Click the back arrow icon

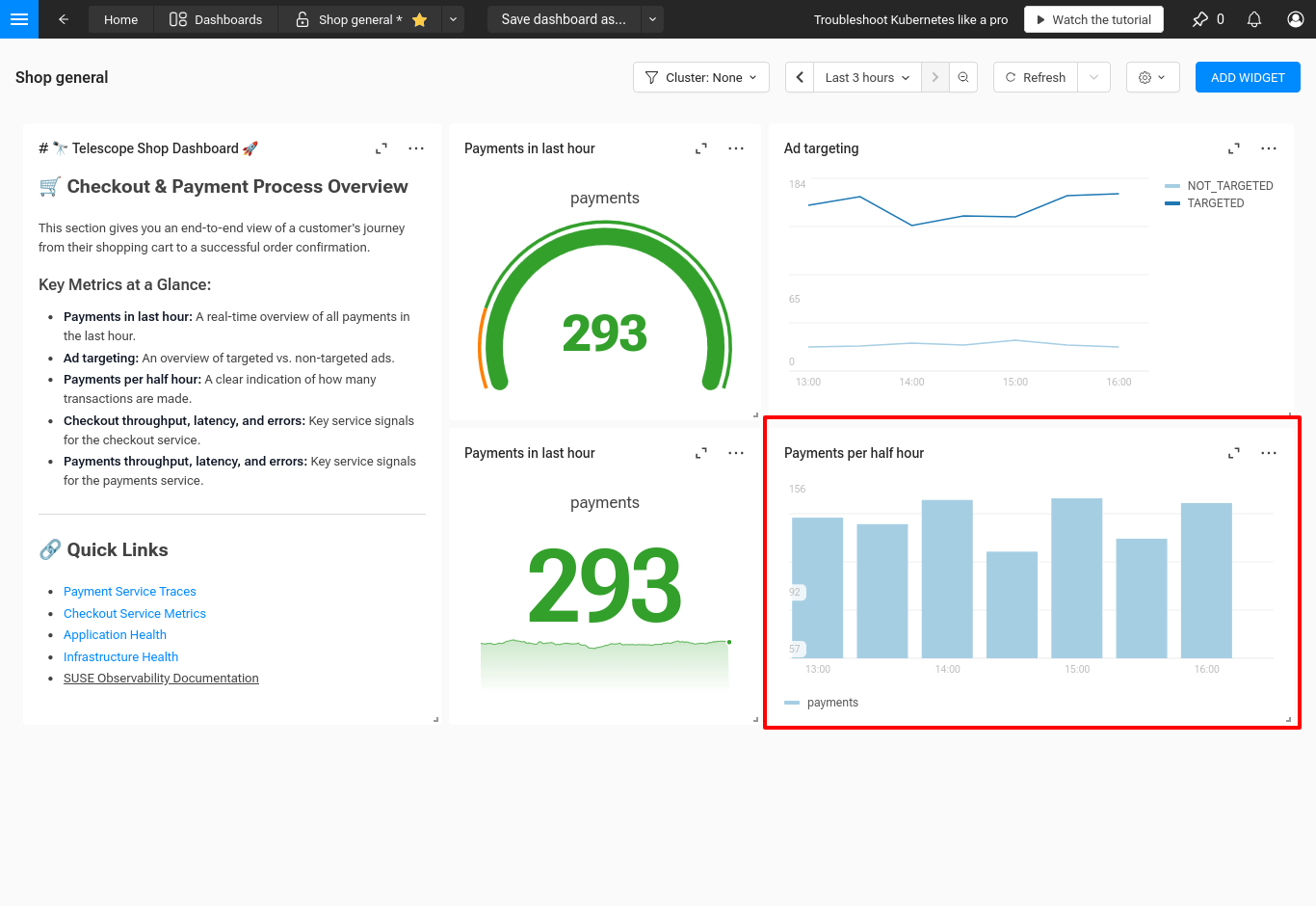click(x=64, y=19)
